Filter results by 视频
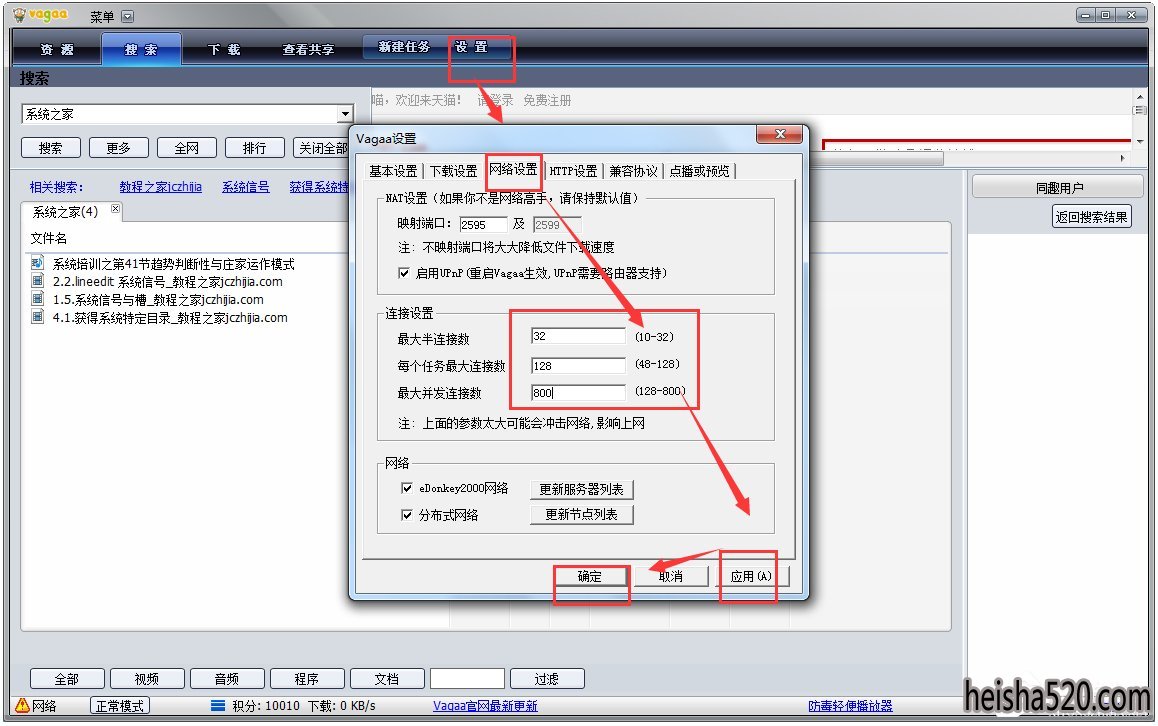 click(x=146, y=679)
